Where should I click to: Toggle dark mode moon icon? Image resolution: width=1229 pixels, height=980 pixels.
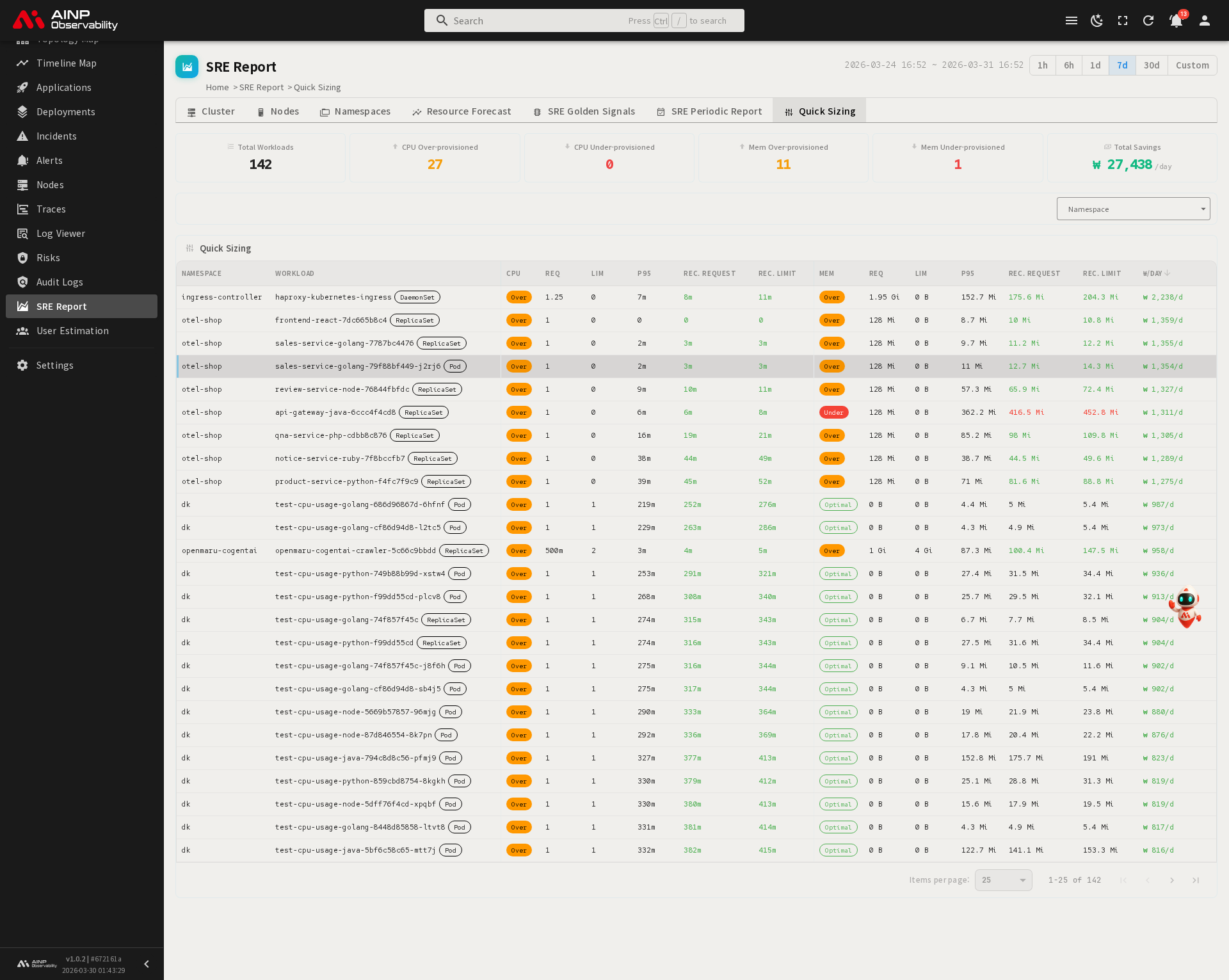(1096, 20)
